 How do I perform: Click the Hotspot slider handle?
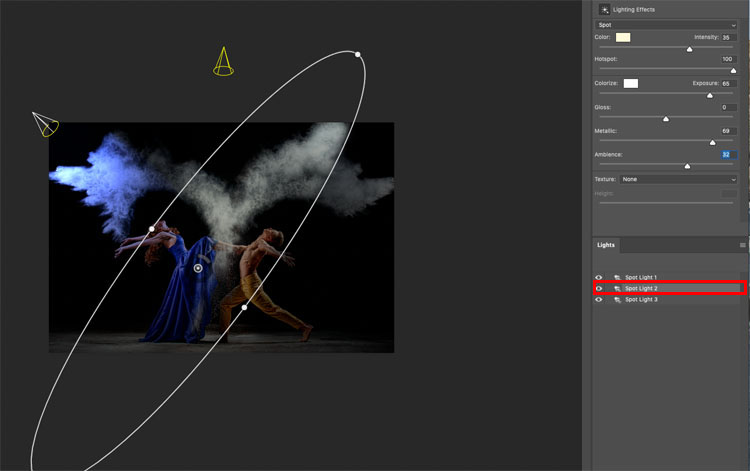(x=733, y=71)
